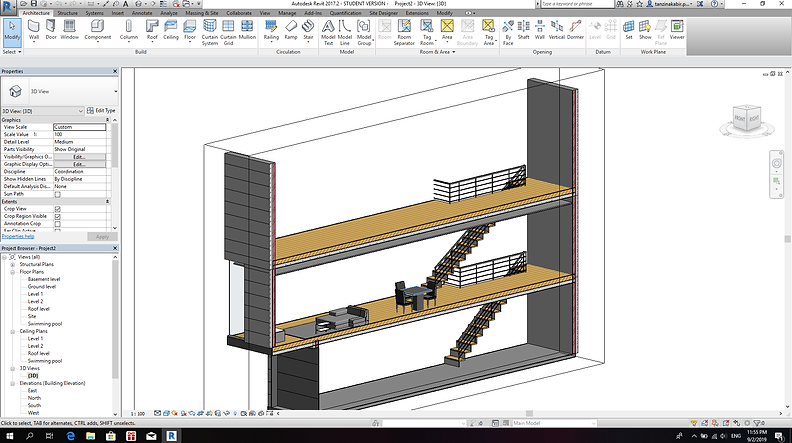The width and height of the screenshot is (792, 443).
Task: Collapse the Graphics properties section
Action: (x=107, y=120)
